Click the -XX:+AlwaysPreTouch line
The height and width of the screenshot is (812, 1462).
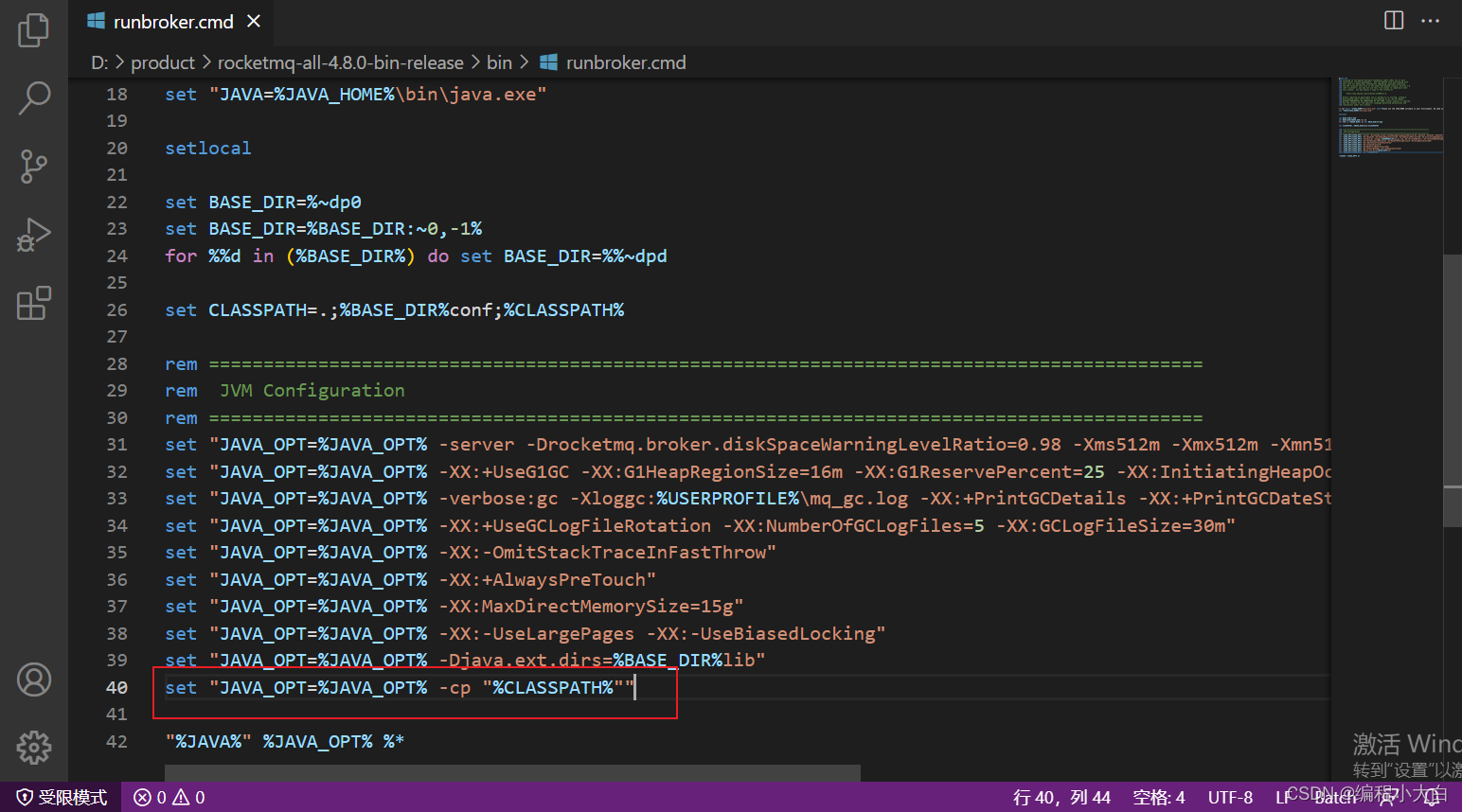click(410, 579)
